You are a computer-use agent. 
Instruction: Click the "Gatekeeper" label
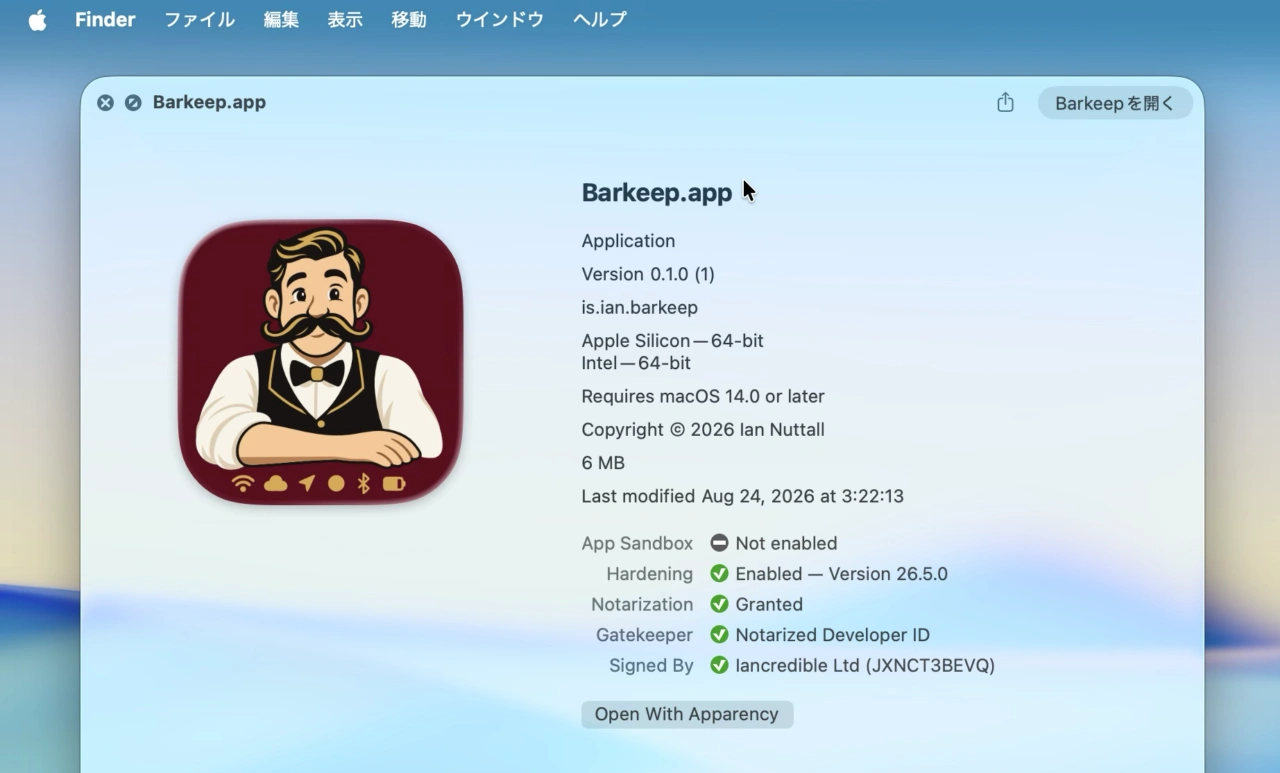pos(644,635)
